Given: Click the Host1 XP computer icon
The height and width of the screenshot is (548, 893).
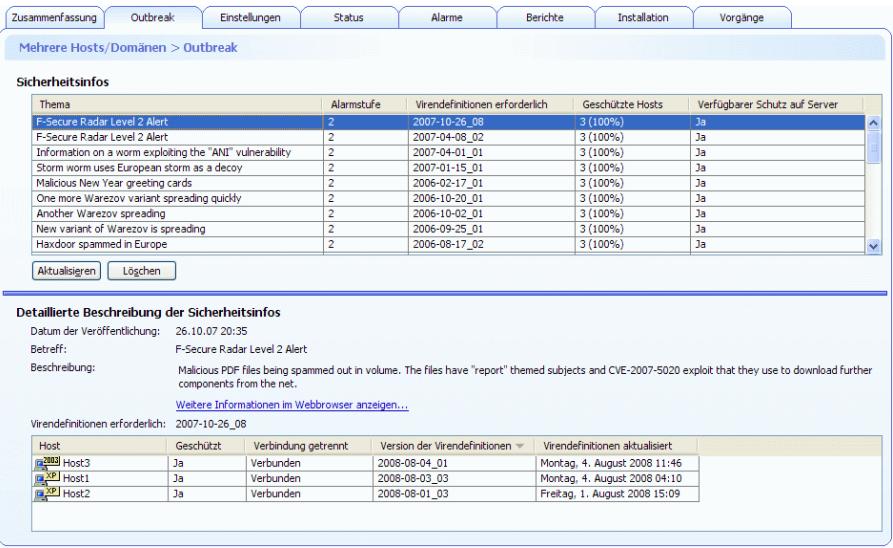Looking at the screenshot, I should coord(47,478).
